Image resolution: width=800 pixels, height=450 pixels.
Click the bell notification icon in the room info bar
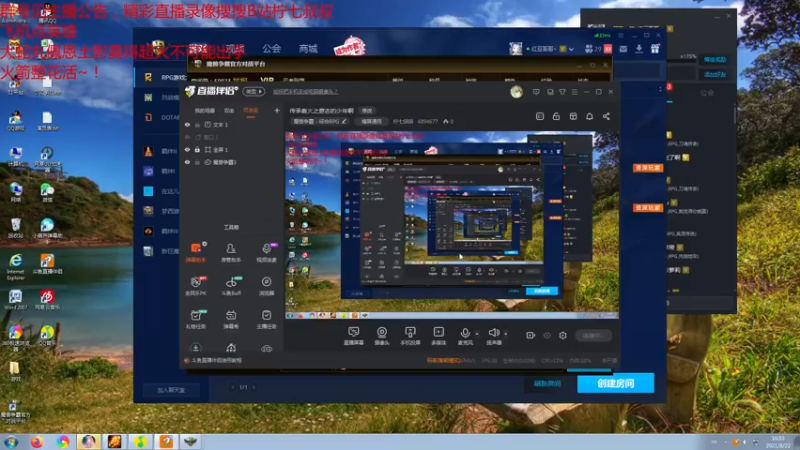coord(589,116)
